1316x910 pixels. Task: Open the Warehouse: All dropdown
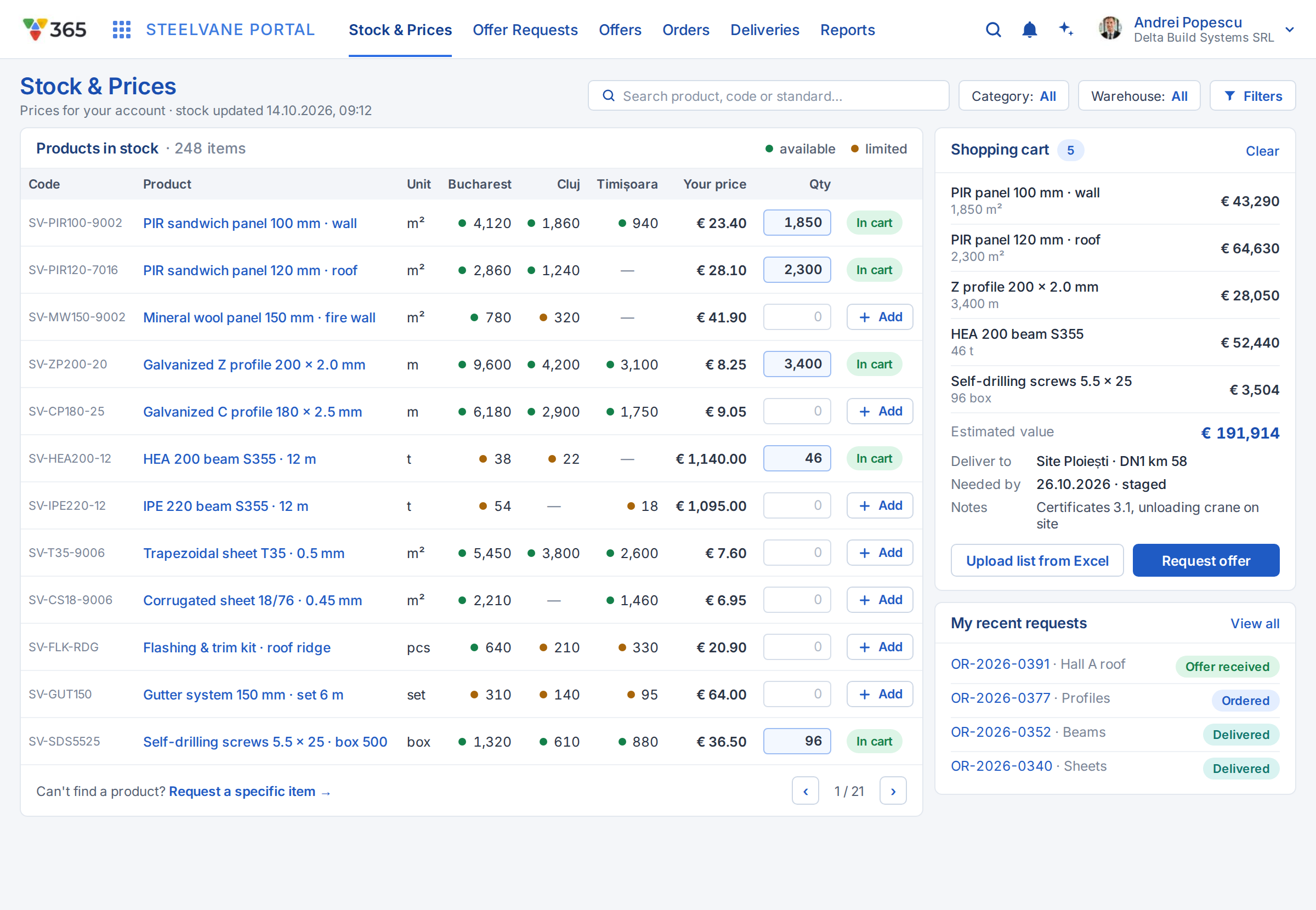pos(1139,96)
